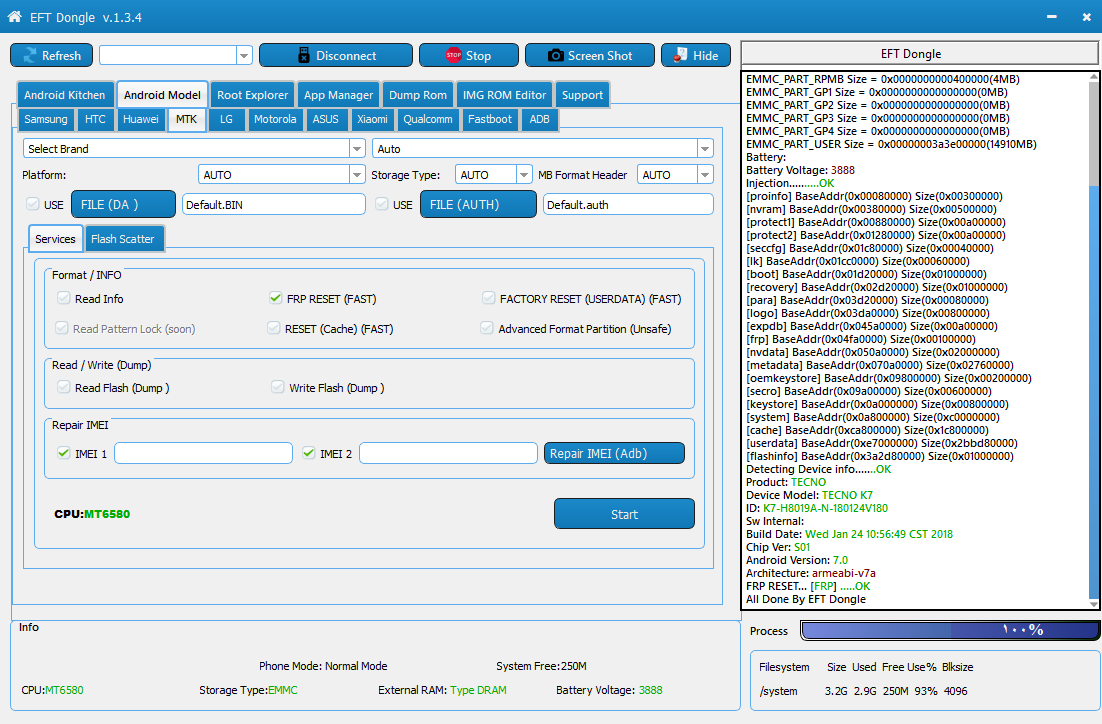This screenshot has height=724, width=1102.
Task: Select the ASUS brand tab
Action: (325, 119)
